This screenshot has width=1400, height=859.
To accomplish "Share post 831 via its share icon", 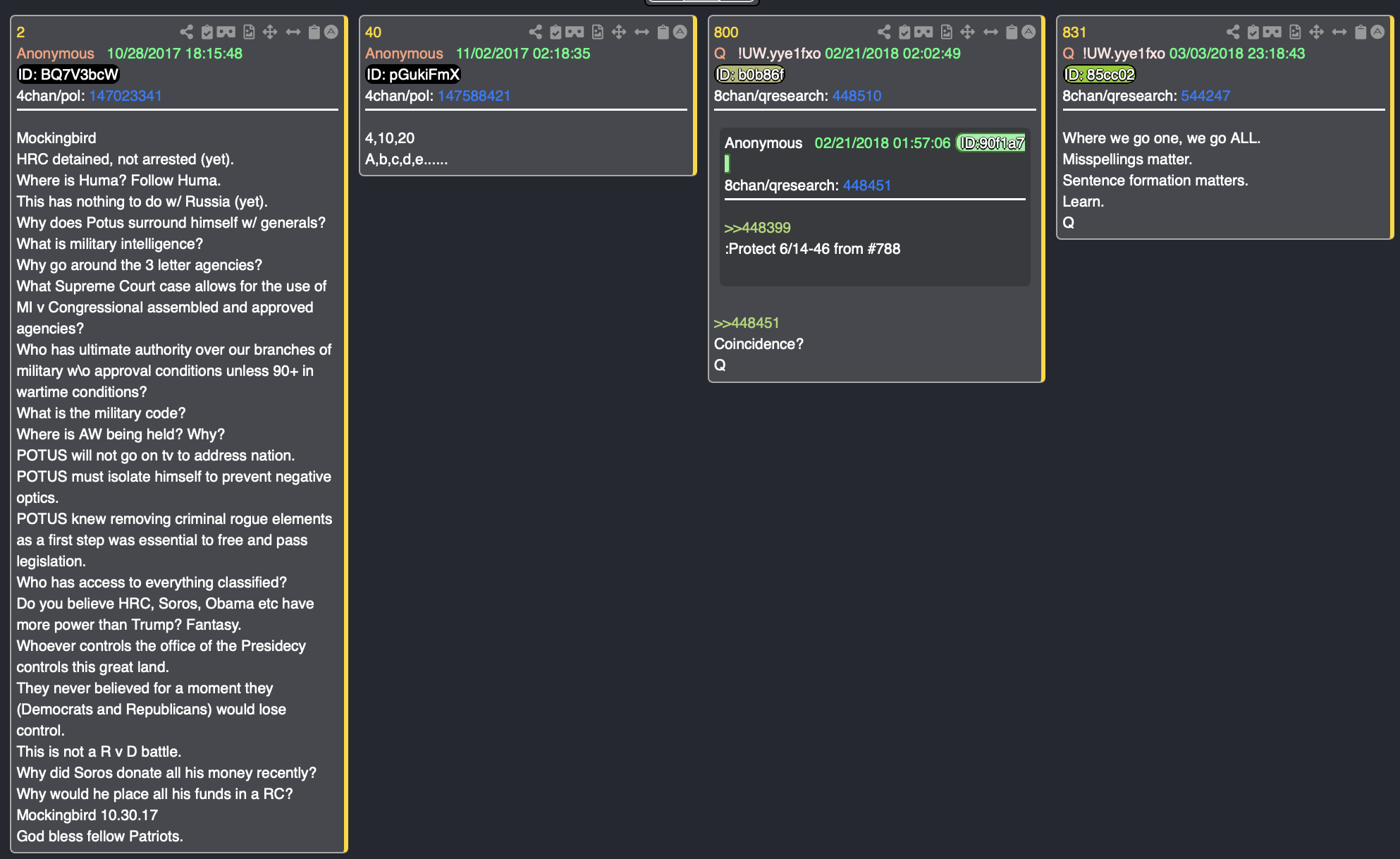I will click(x=1233, y=32).
